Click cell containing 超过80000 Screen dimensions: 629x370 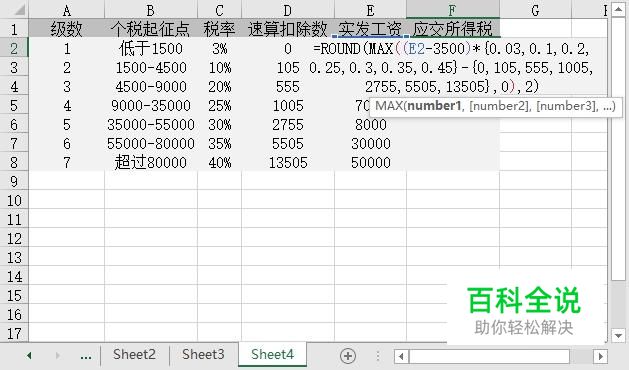coord(151,162)
